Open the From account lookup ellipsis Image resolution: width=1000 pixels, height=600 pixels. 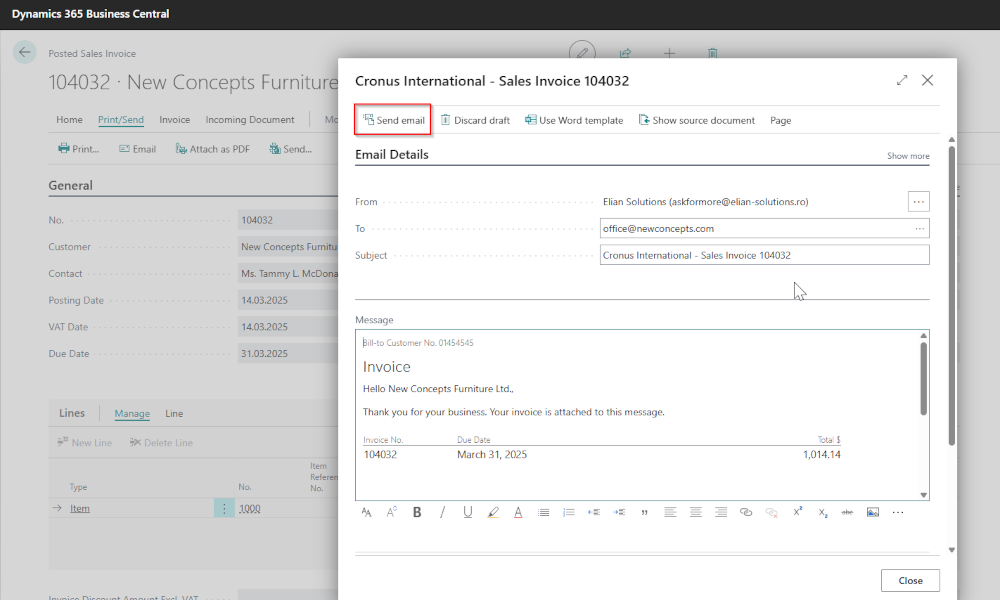[x=918, y=201]
